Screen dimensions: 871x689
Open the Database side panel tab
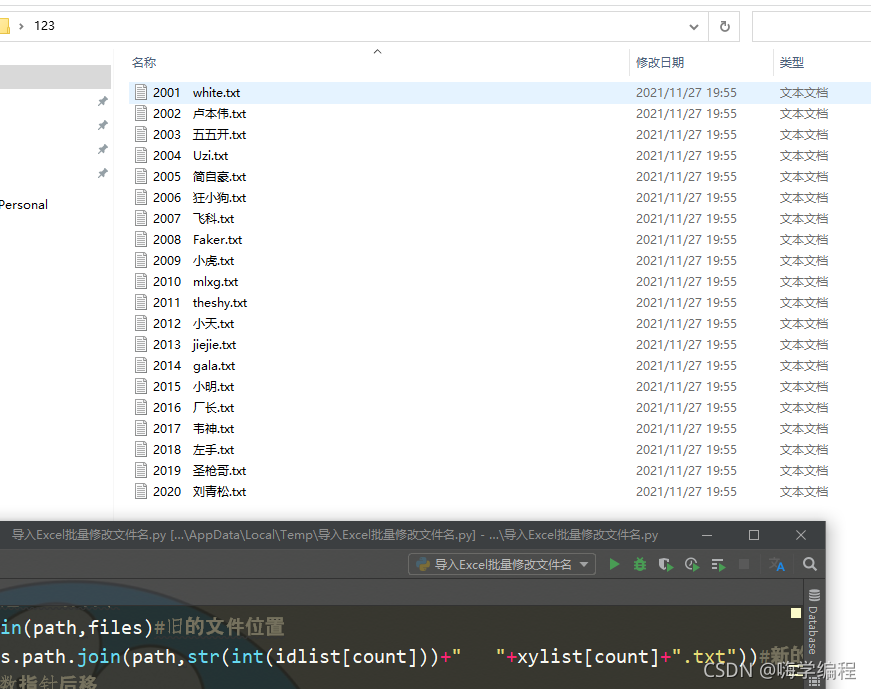813,622
